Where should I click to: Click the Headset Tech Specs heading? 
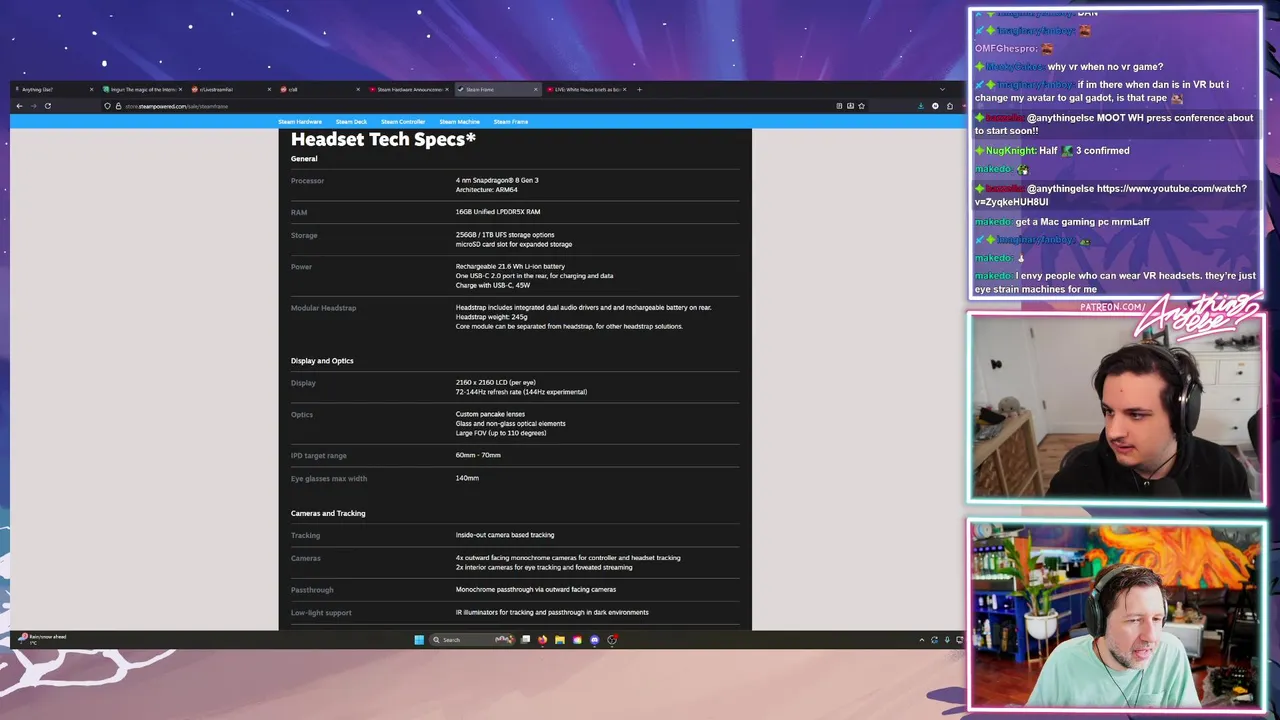click(383, 140)
